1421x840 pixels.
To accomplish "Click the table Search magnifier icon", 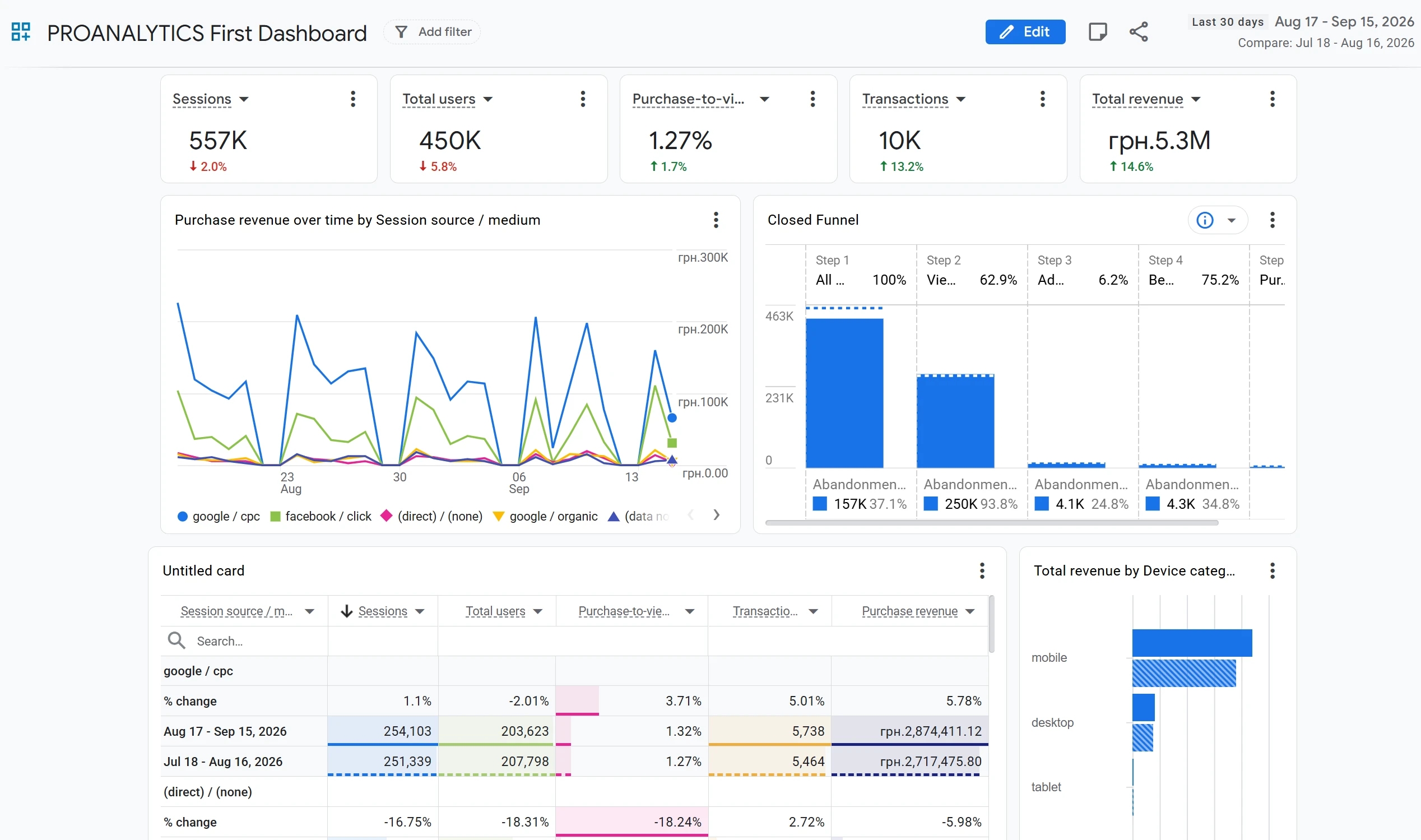I will (x=177, y=640).
